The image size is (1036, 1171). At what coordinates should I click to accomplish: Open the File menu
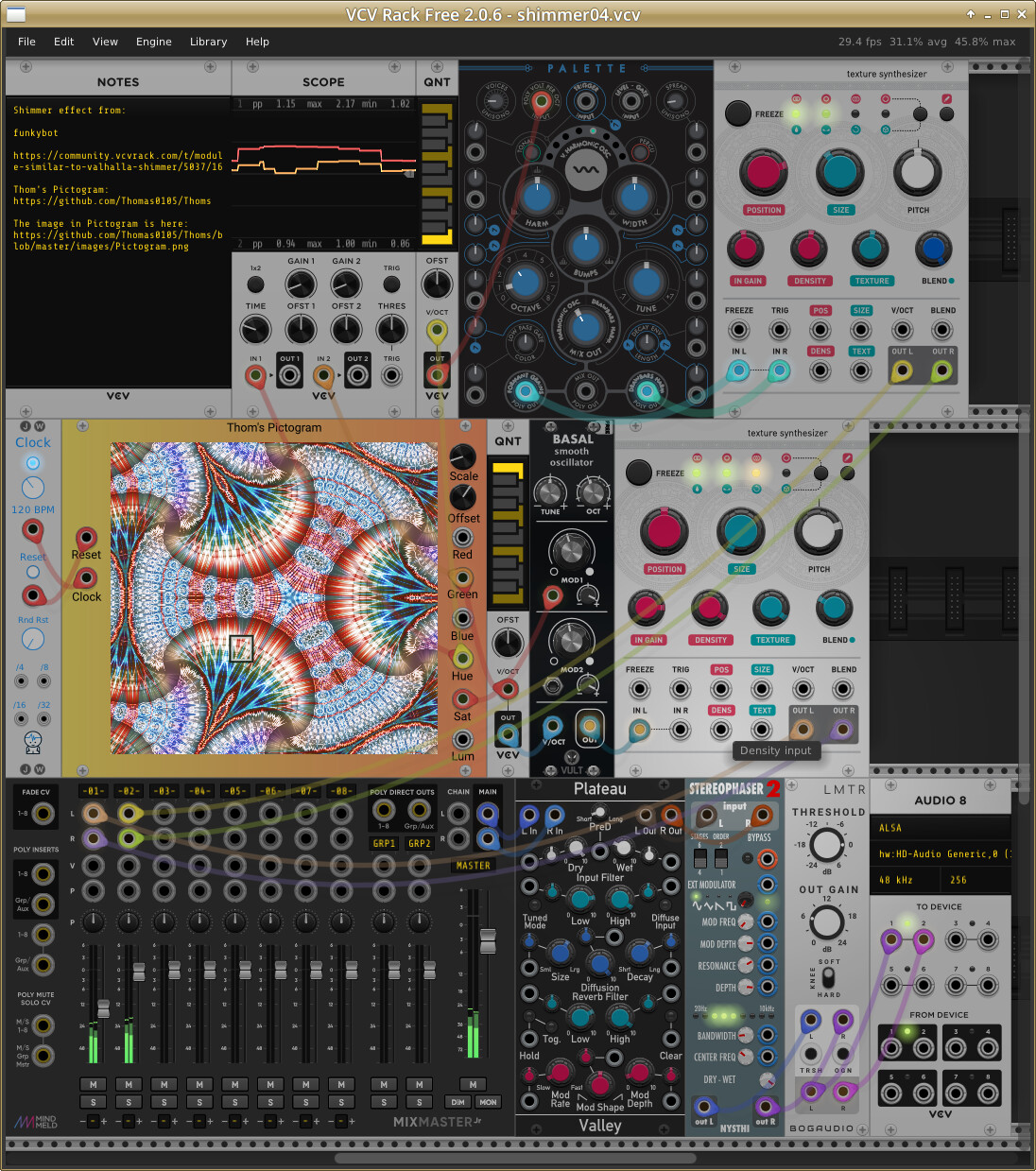coord(26,42)
